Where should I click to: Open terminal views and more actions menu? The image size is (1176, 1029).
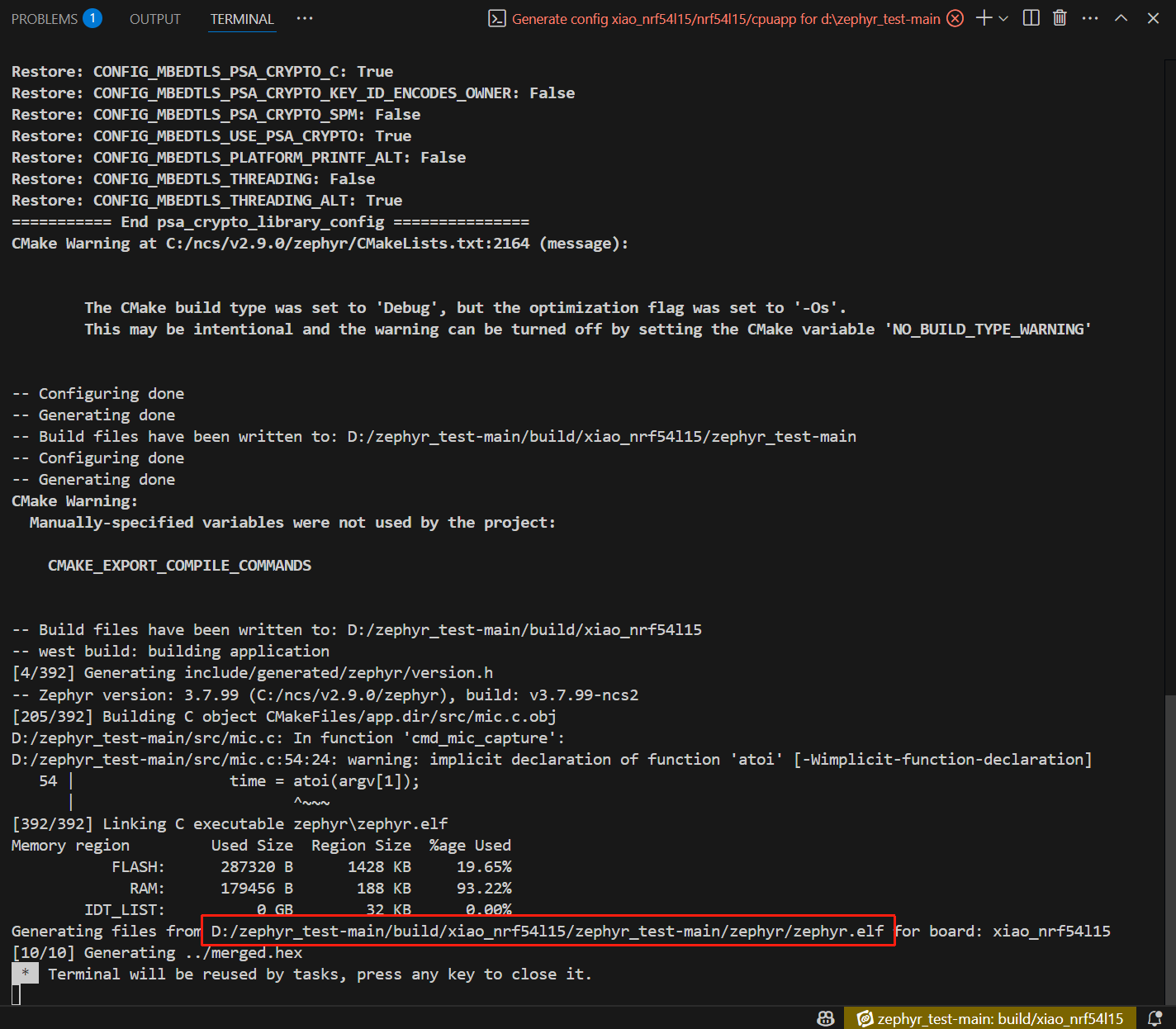tap(1090, 18)
